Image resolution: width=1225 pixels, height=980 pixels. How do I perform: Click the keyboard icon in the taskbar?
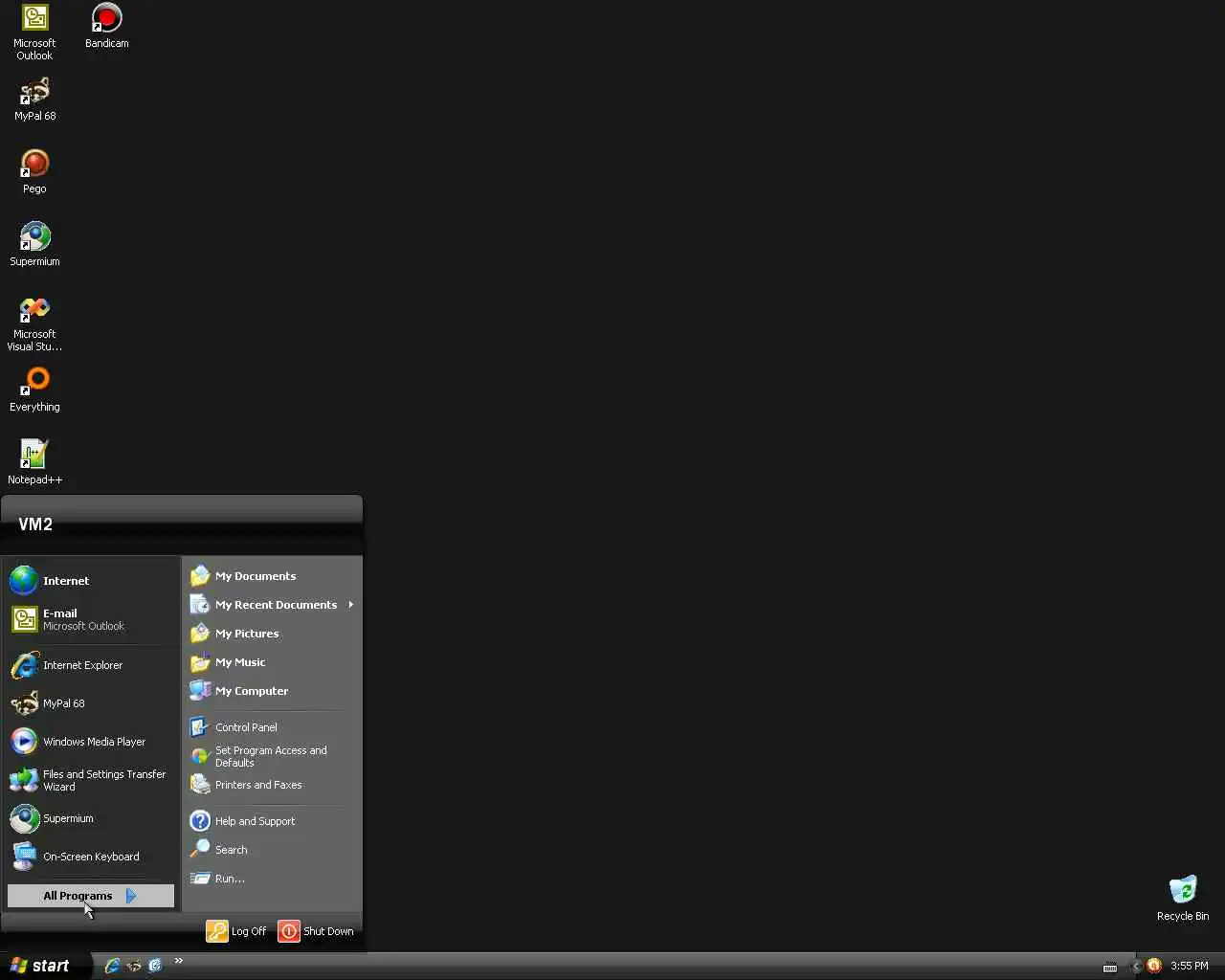pyautogui.click(x=1110, y=967)
